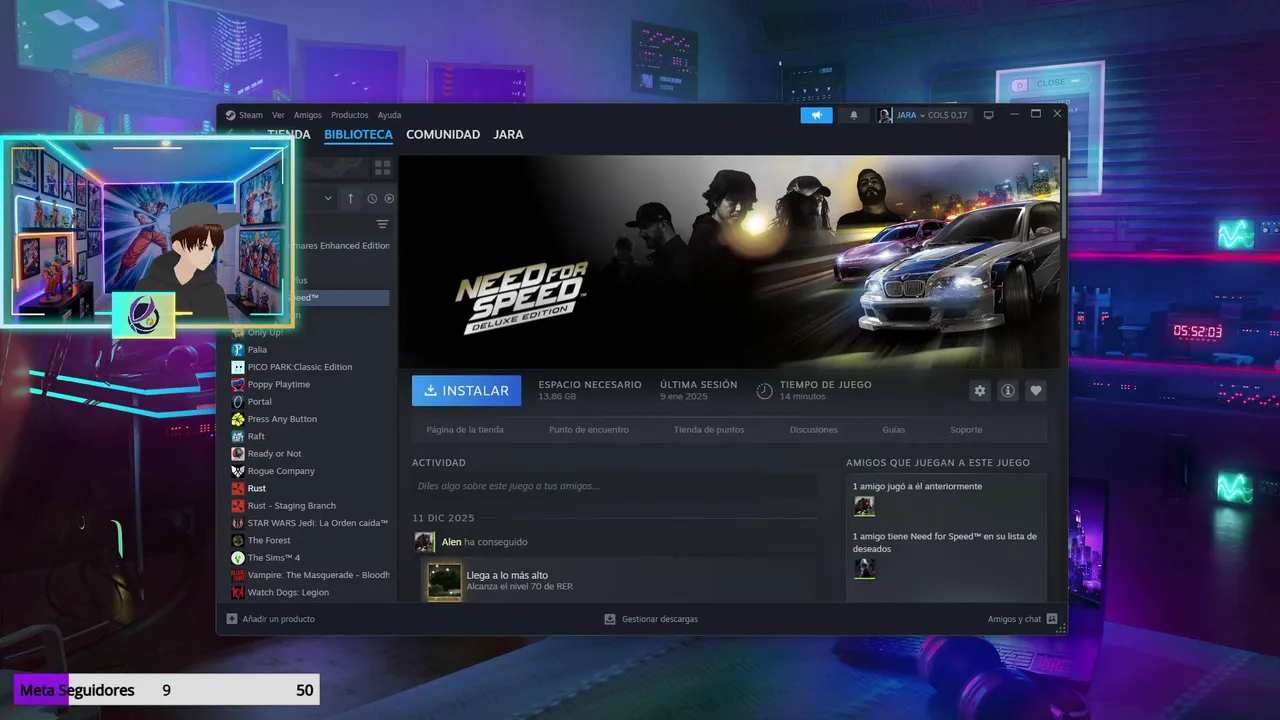Open Punto de encuentro link
Screen dimensions: 1280x720
pos(589,430)
